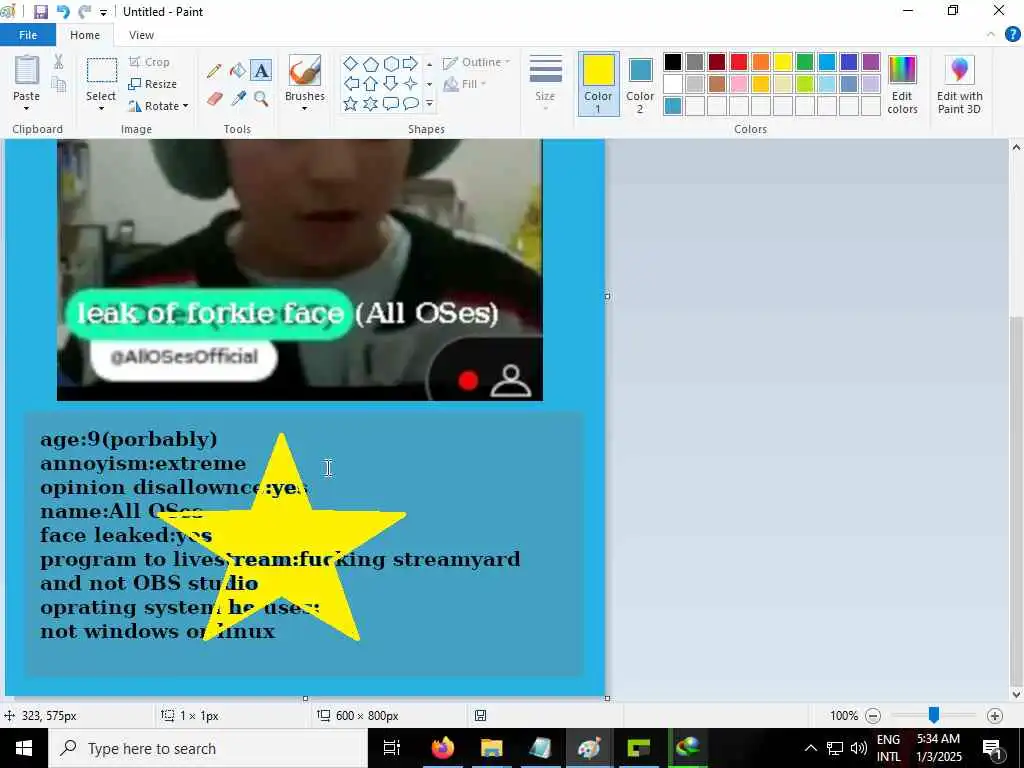Image resolution: width=1024 pixels, height=768 pixels.
Task: Collapse the ribbon with the chevron
Action: [991, 35]
